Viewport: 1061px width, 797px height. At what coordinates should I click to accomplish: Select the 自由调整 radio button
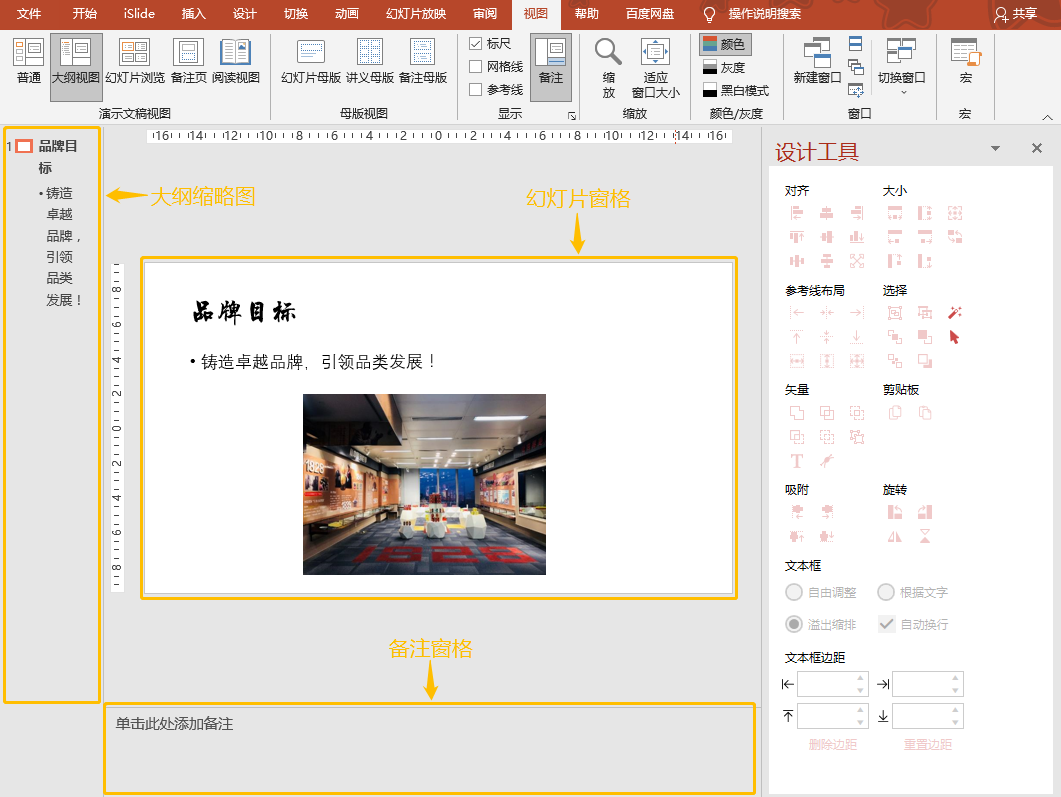[x=794, y=592]
